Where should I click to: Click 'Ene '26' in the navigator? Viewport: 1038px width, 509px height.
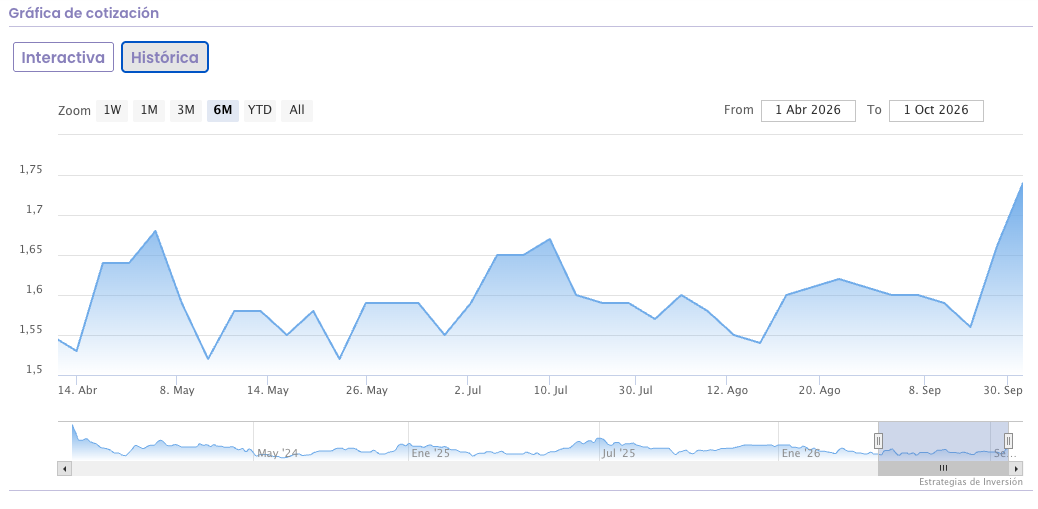801,453
